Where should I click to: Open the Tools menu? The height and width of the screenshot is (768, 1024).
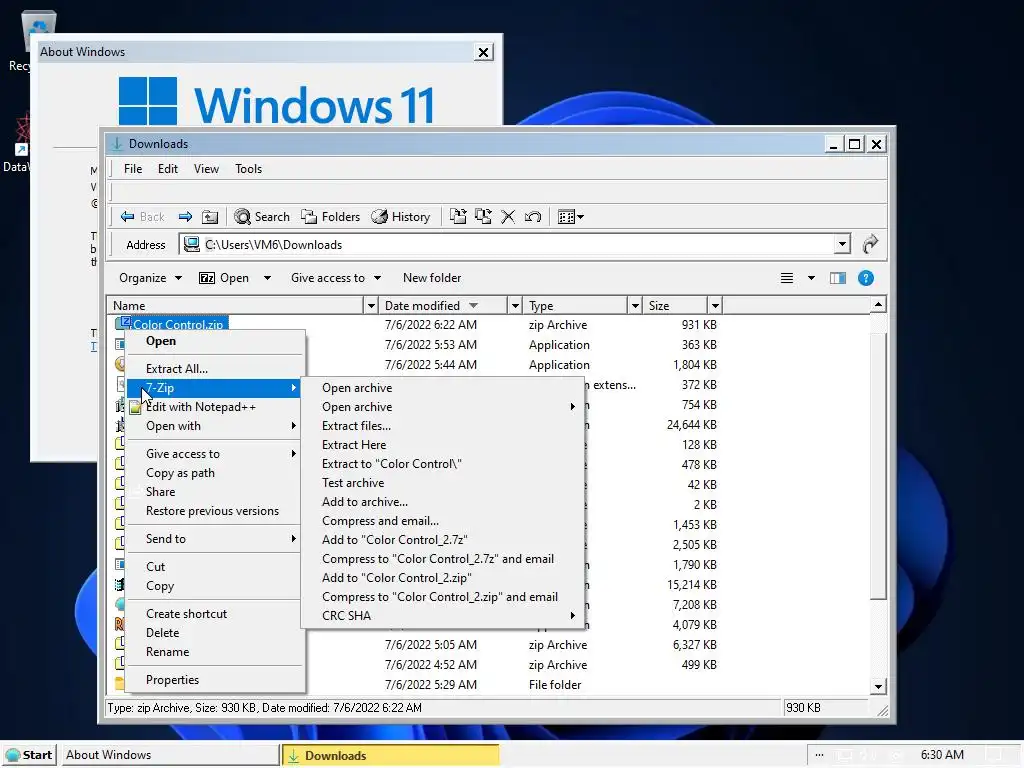pyautogui.click(x=248, y=168)
